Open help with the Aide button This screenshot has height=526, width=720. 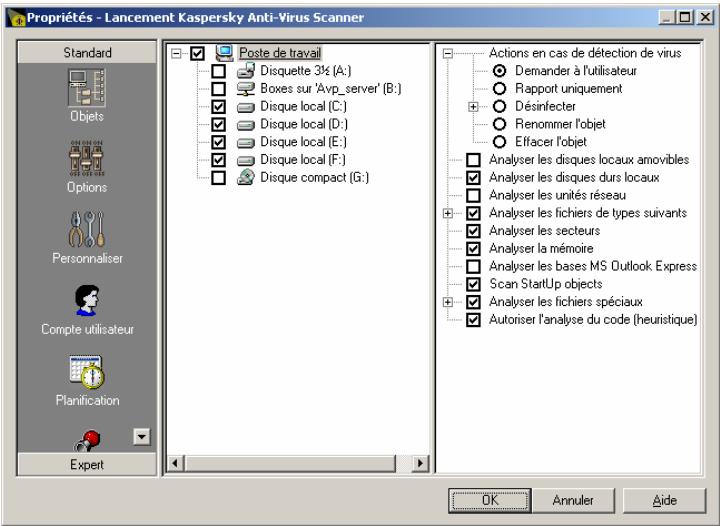[x=664, y=500]
